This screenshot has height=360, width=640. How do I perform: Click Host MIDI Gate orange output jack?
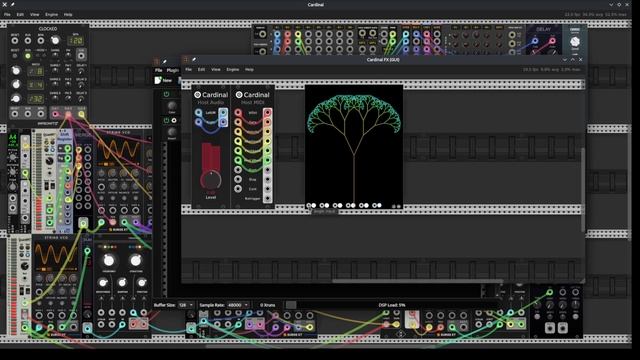coord(267,122)
